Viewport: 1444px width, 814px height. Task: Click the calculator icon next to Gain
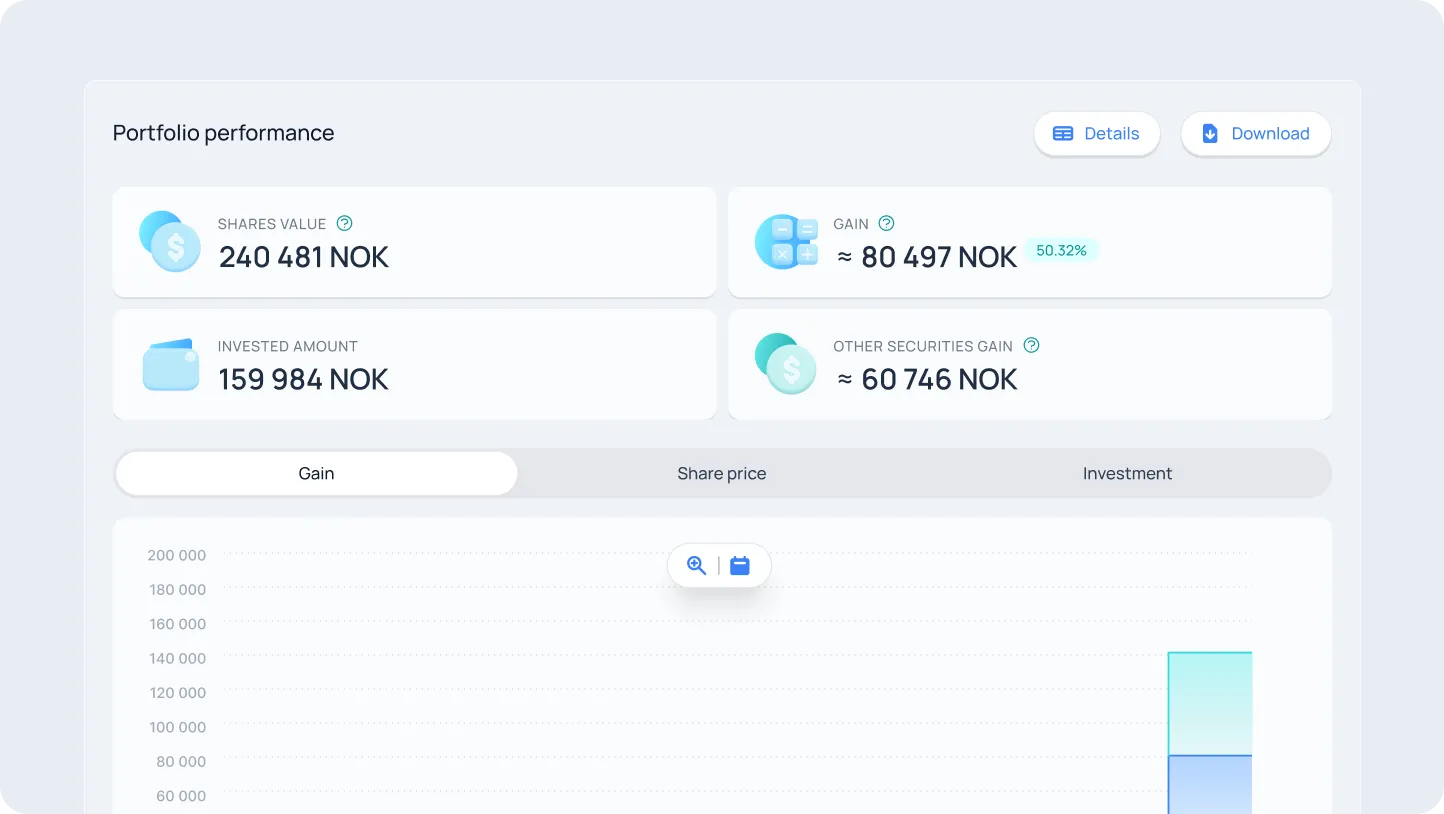pyautogui.click(x=786, y=242)
